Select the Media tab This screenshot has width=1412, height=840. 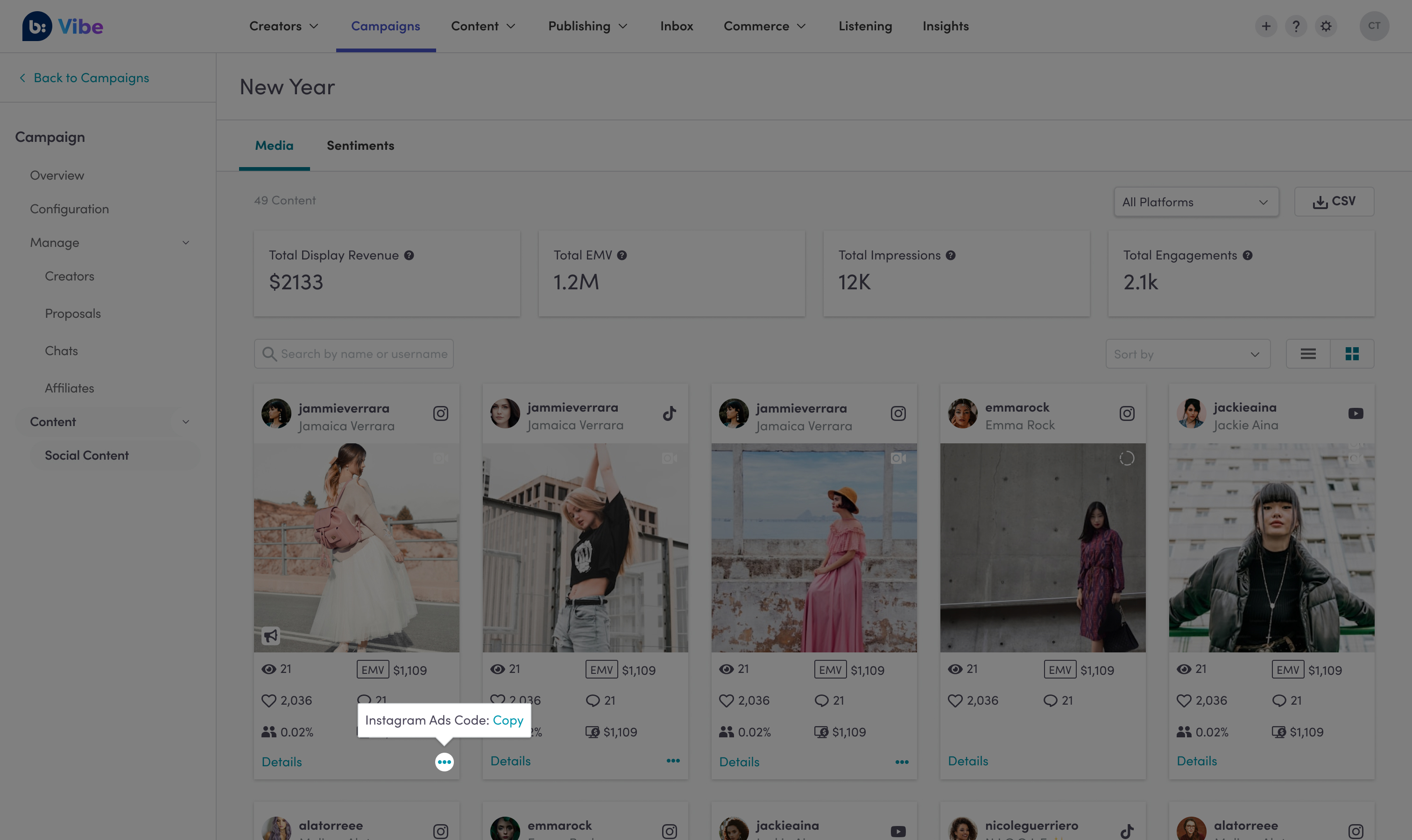pos(274,146)
